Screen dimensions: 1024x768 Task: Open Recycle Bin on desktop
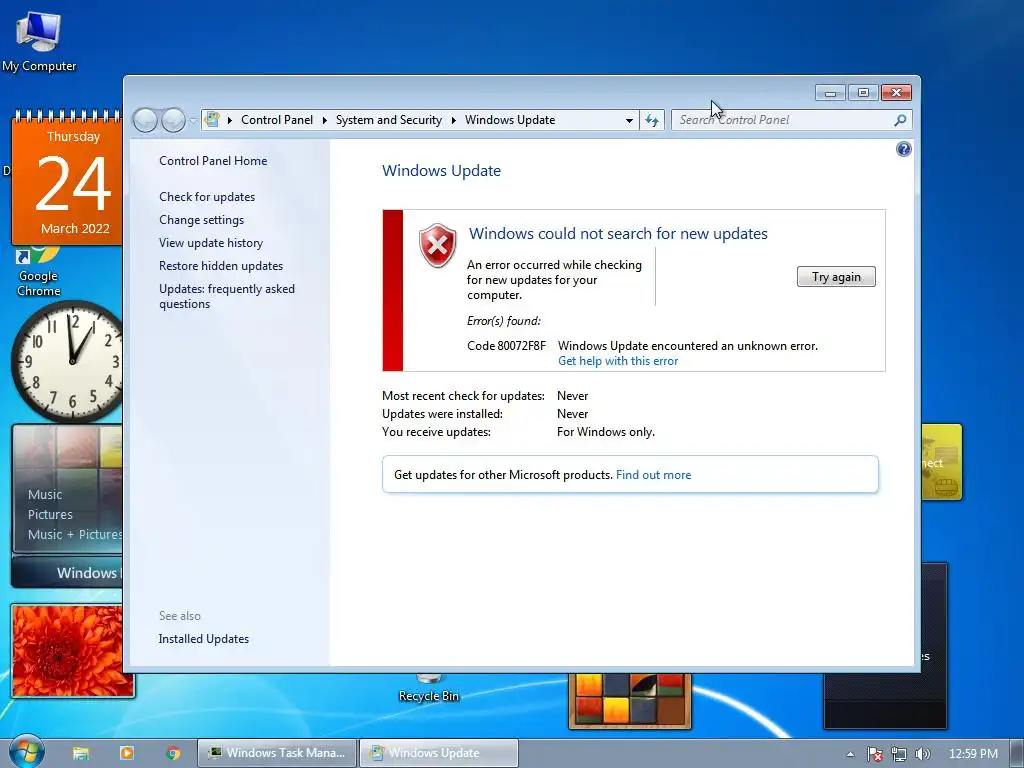click(x=428, y=688)
